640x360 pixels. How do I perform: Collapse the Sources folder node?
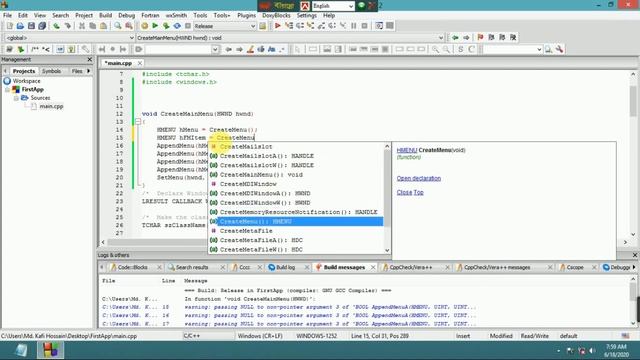point(16,98)
